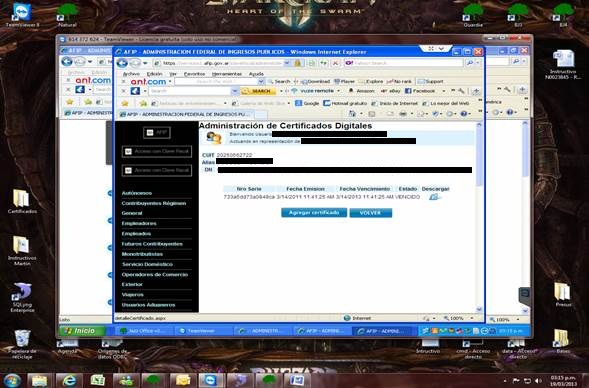Open the Archivo menu
This screenshot has width=589, height=388.
[x=131, y=74]
